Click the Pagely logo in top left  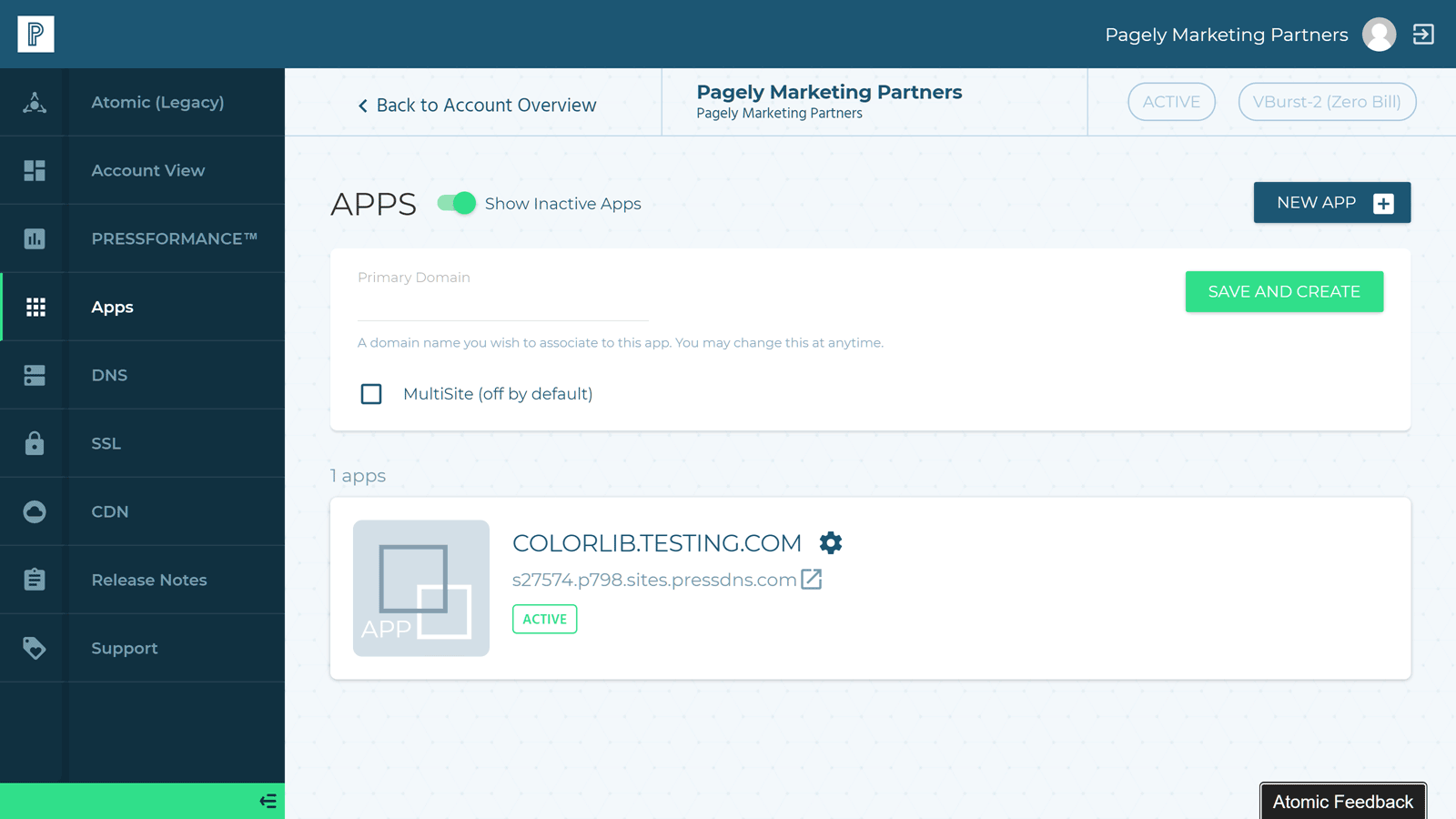35,34
